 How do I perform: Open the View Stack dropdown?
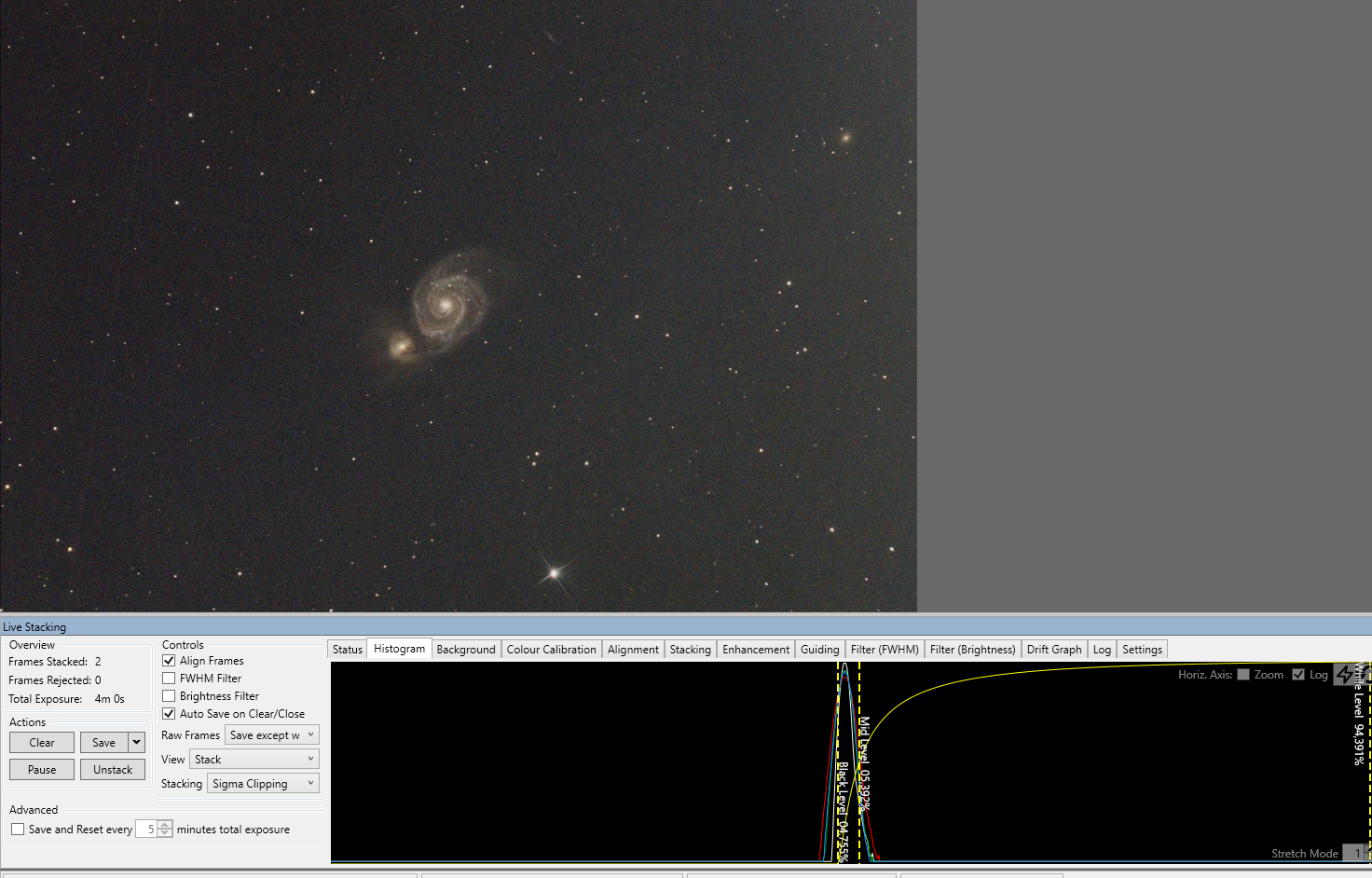pos(254,760)
